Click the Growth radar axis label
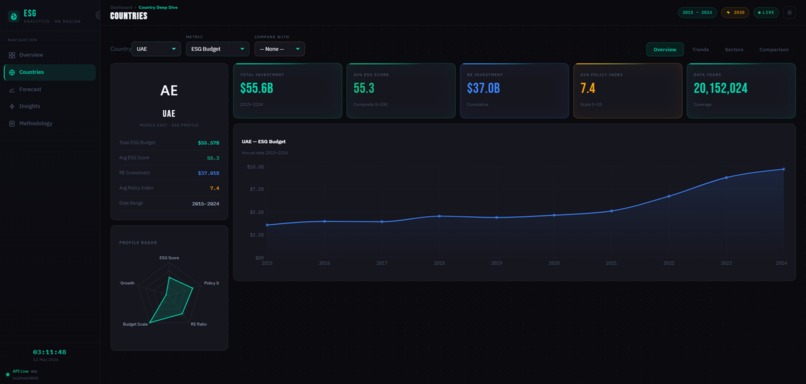Viewport: 806px width, 384px height. click(x=127, y=283)
